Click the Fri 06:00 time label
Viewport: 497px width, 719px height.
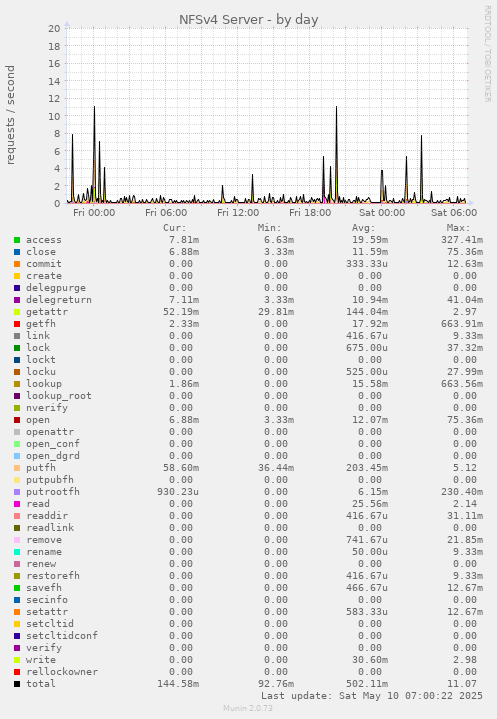tap(166, 213)
